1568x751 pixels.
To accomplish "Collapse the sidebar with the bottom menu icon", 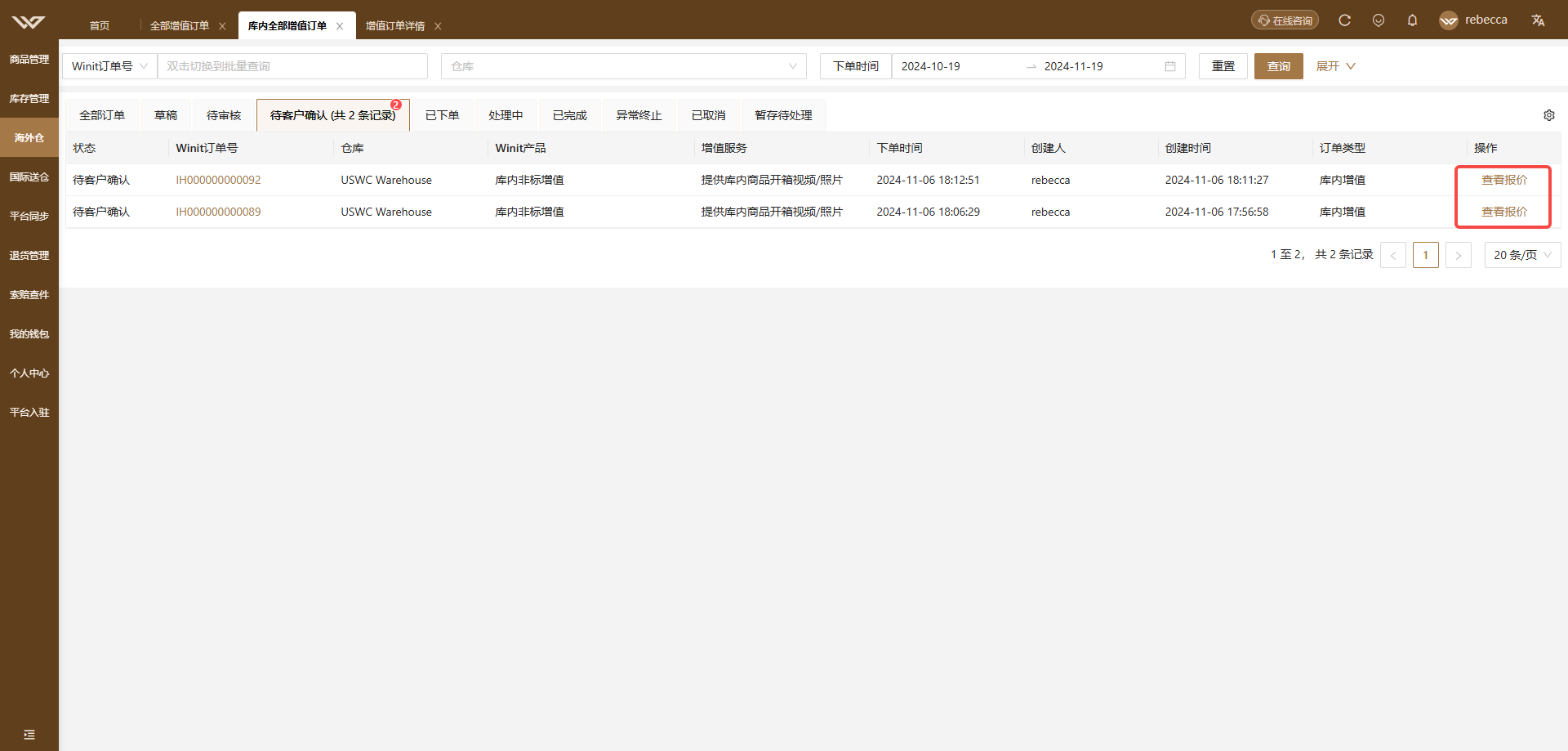I will tap(29, 734).
